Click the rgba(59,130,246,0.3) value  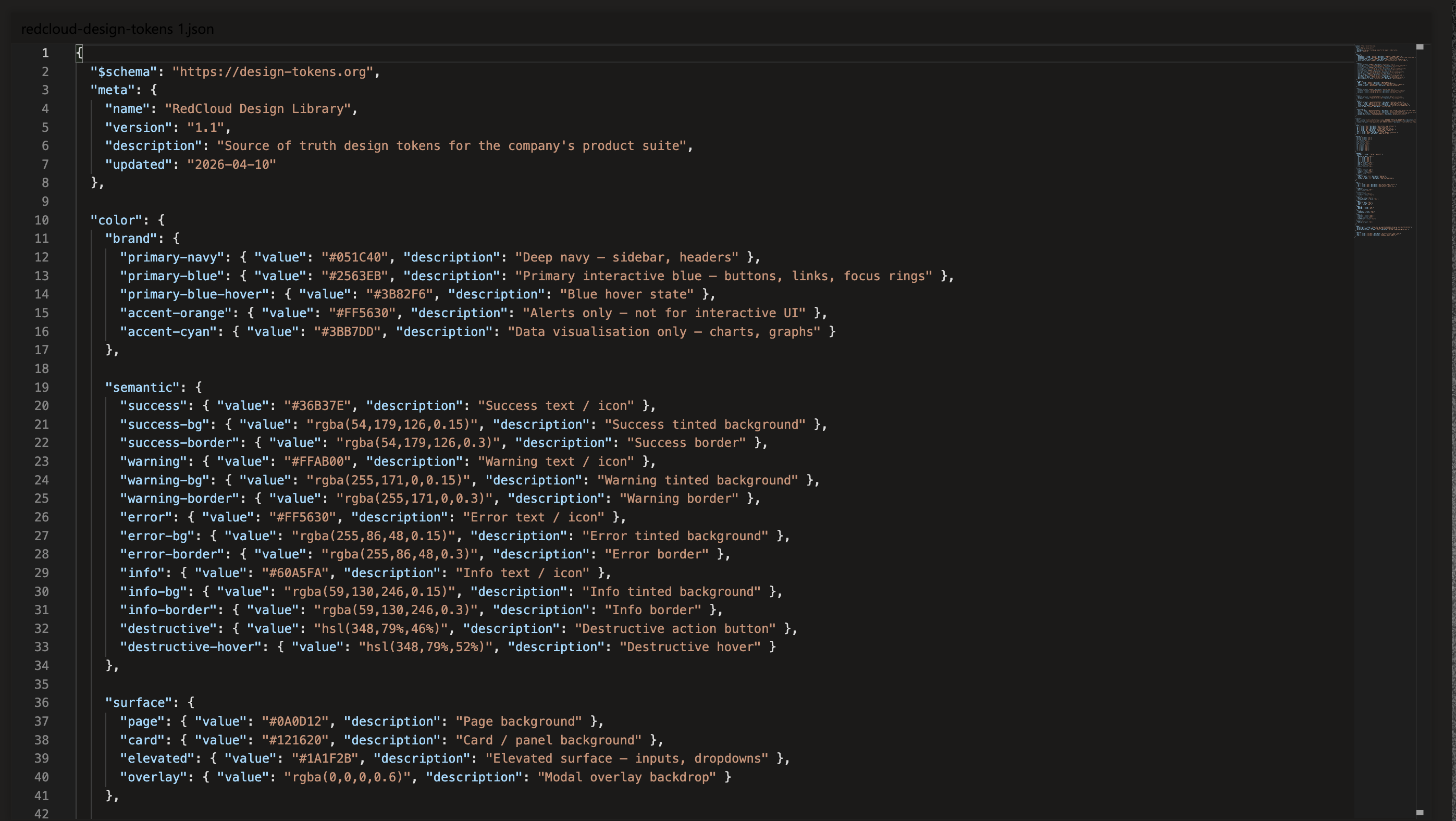click(x=396, y=610)
